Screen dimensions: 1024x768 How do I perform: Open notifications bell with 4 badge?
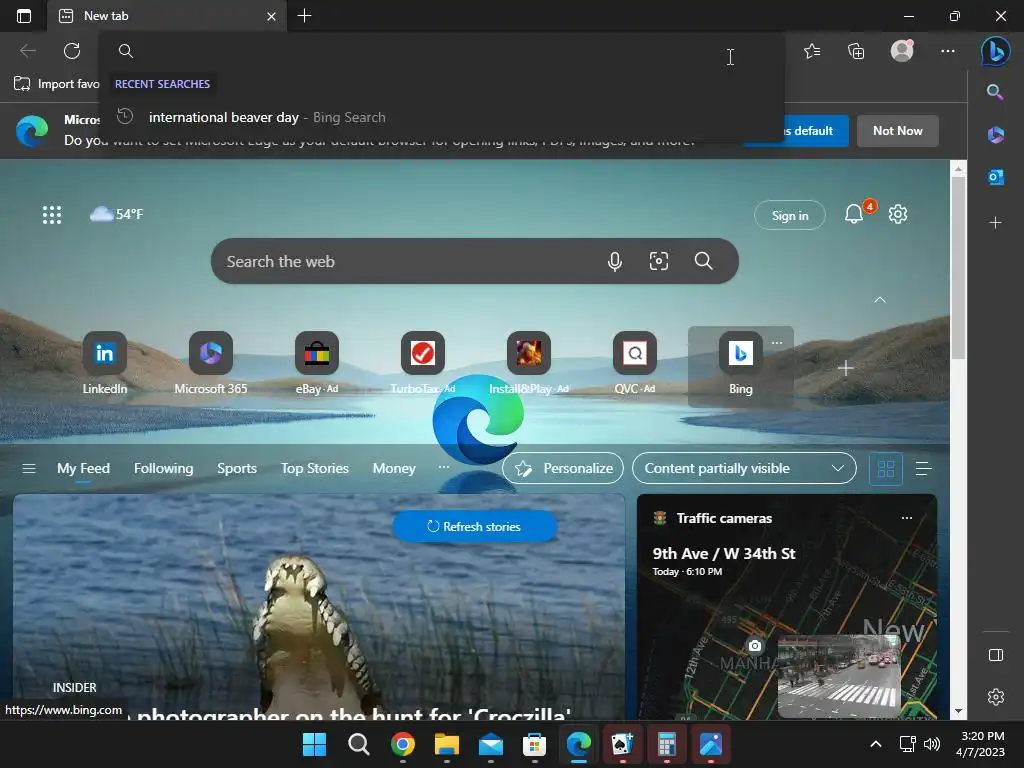[854, 214]
